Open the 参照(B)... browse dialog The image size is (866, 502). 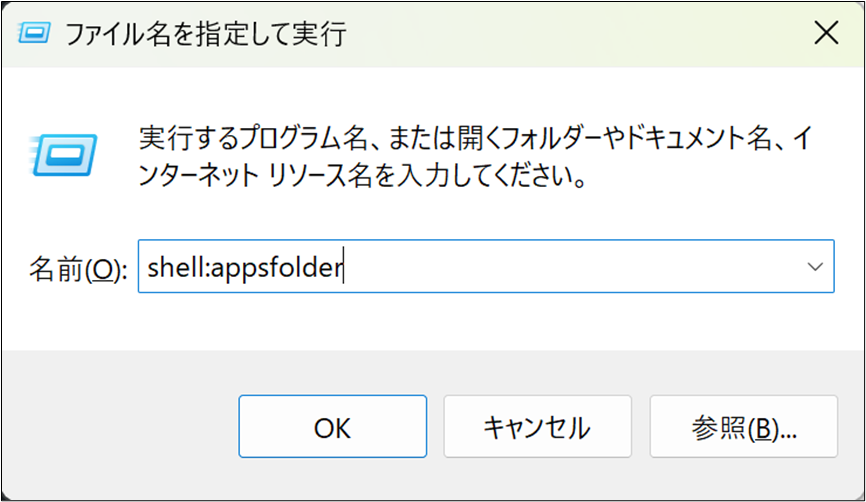click(743, 428)
